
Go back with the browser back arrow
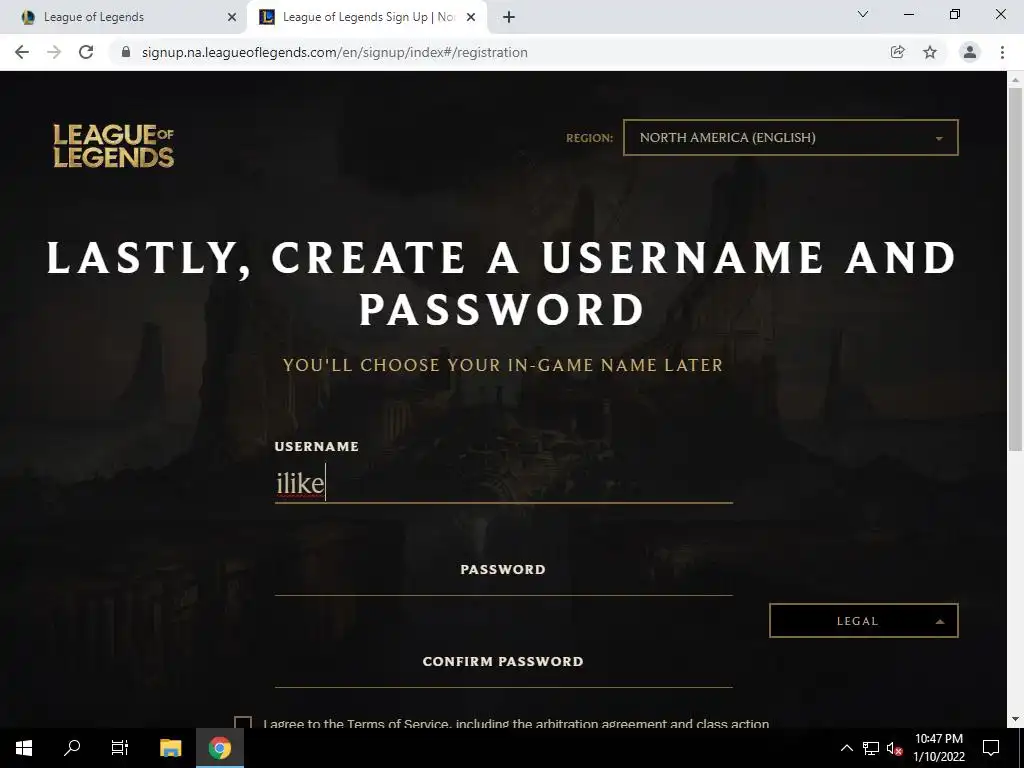22,52
